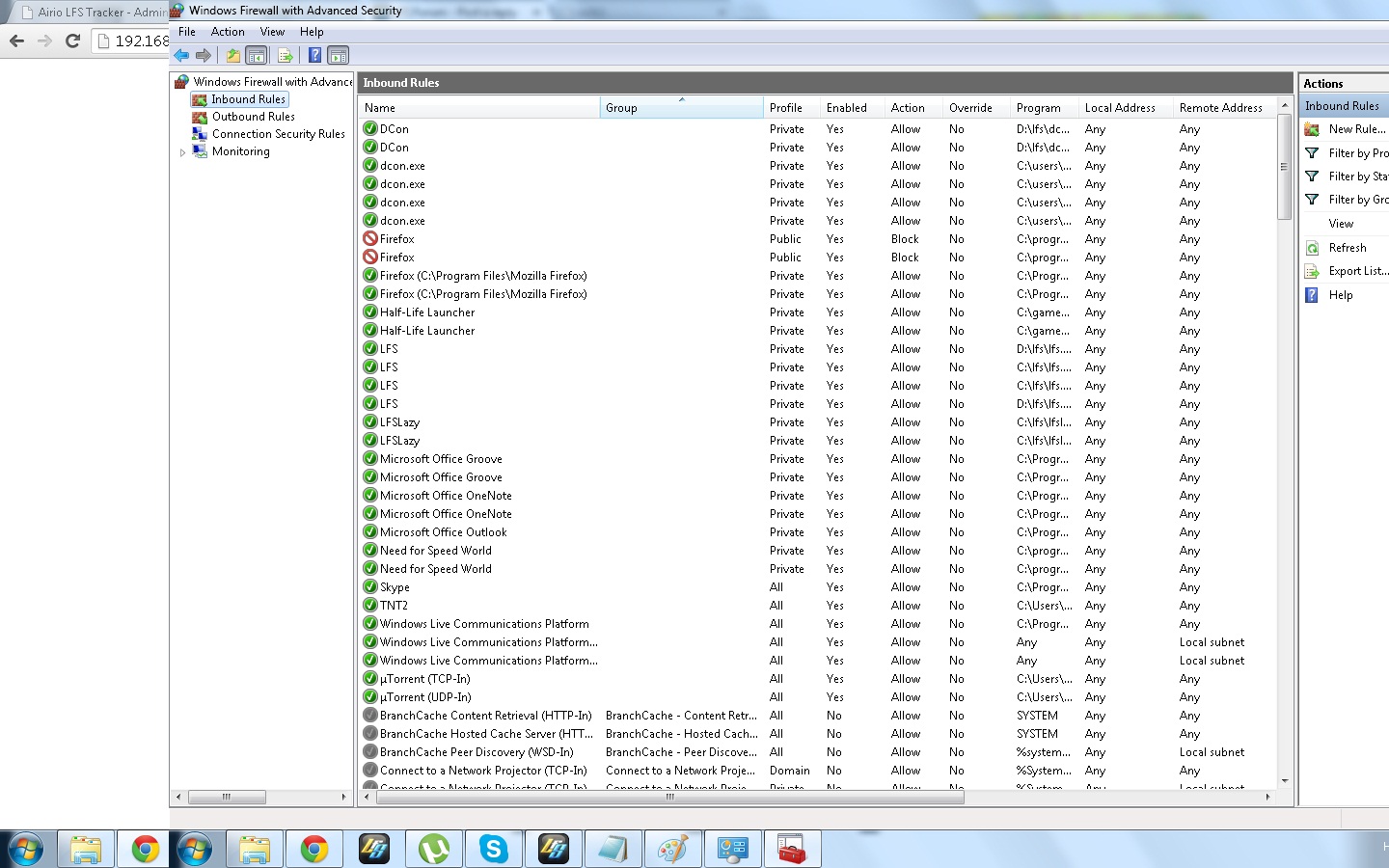The width and height of the screenshot is (1389, 868).
Task: Click the Profile column header
Action: pyautogui.click(x=791, y=108)
